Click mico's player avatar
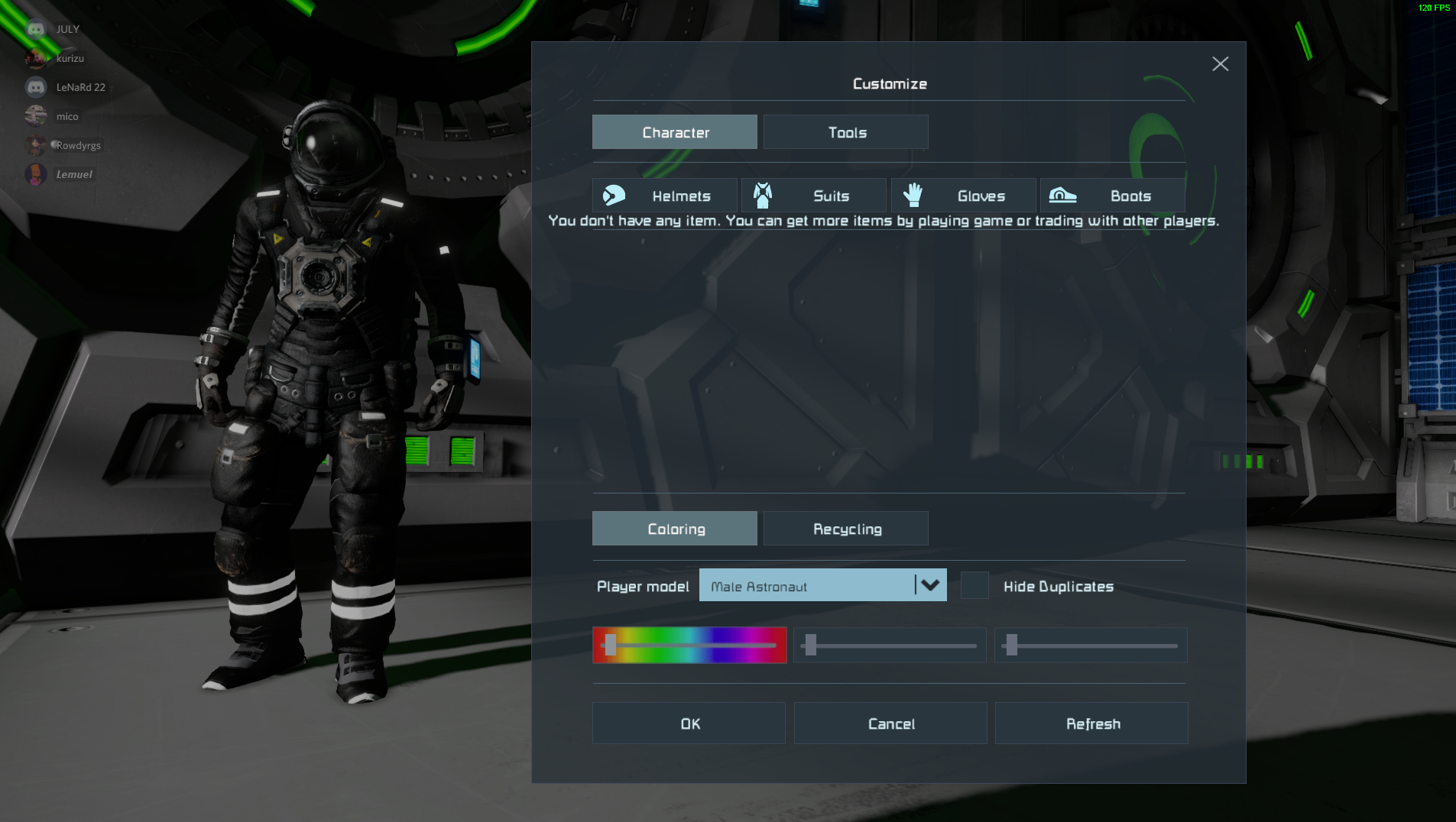1456x822 pixels. [36, 116]
